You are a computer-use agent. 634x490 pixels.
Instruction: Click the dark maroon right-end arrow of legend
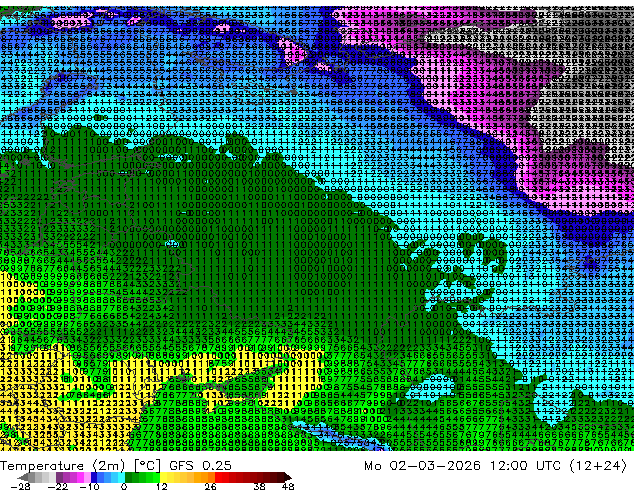pyautogui.click(x=288, y=477)
